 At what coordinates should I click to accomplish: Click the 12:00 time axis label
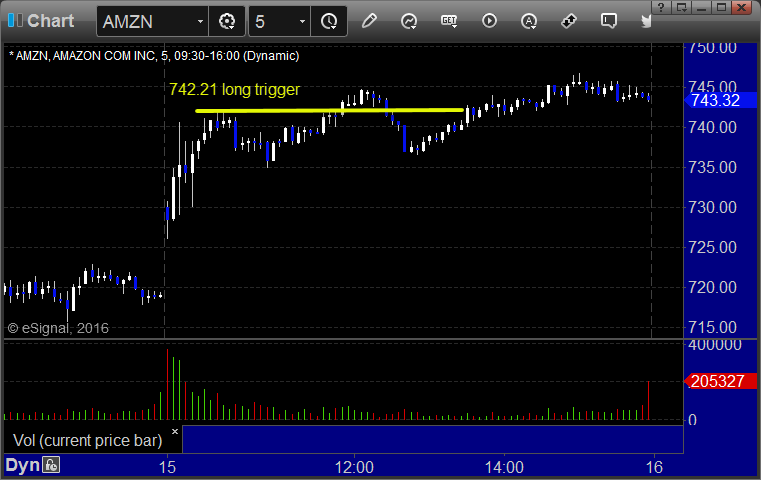pos(354,467)
